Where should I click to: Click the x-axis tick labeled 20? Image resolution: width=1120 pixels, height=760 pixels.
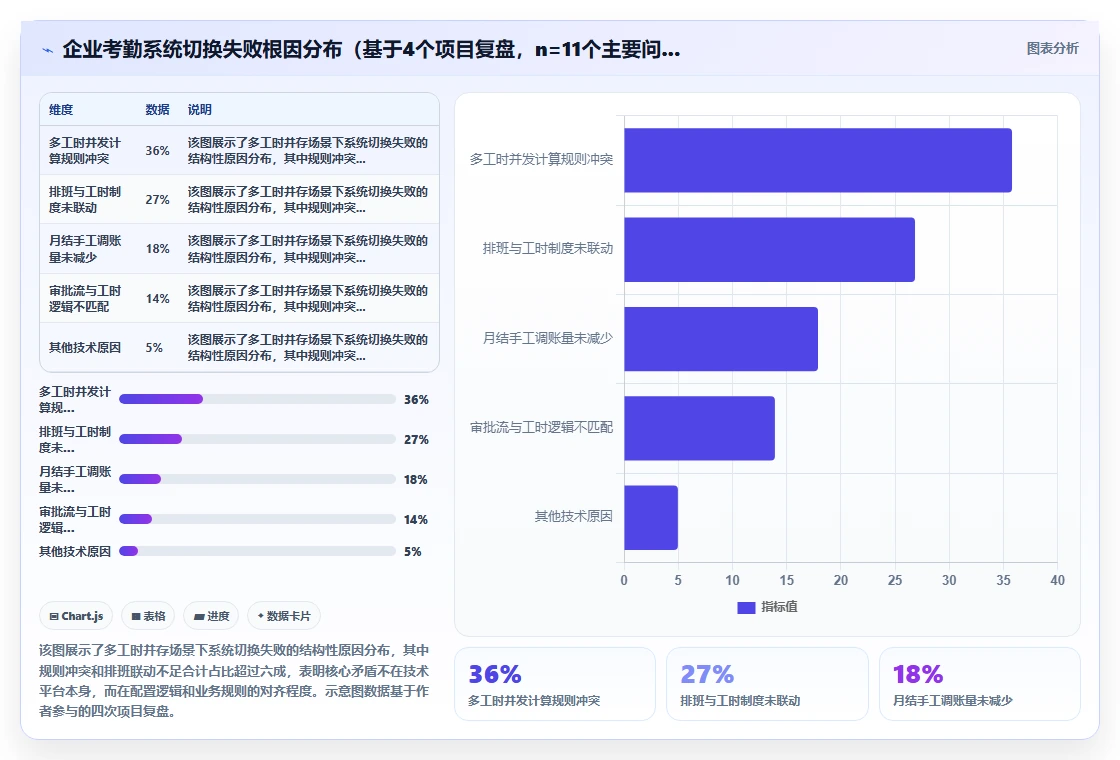(841, 580)
